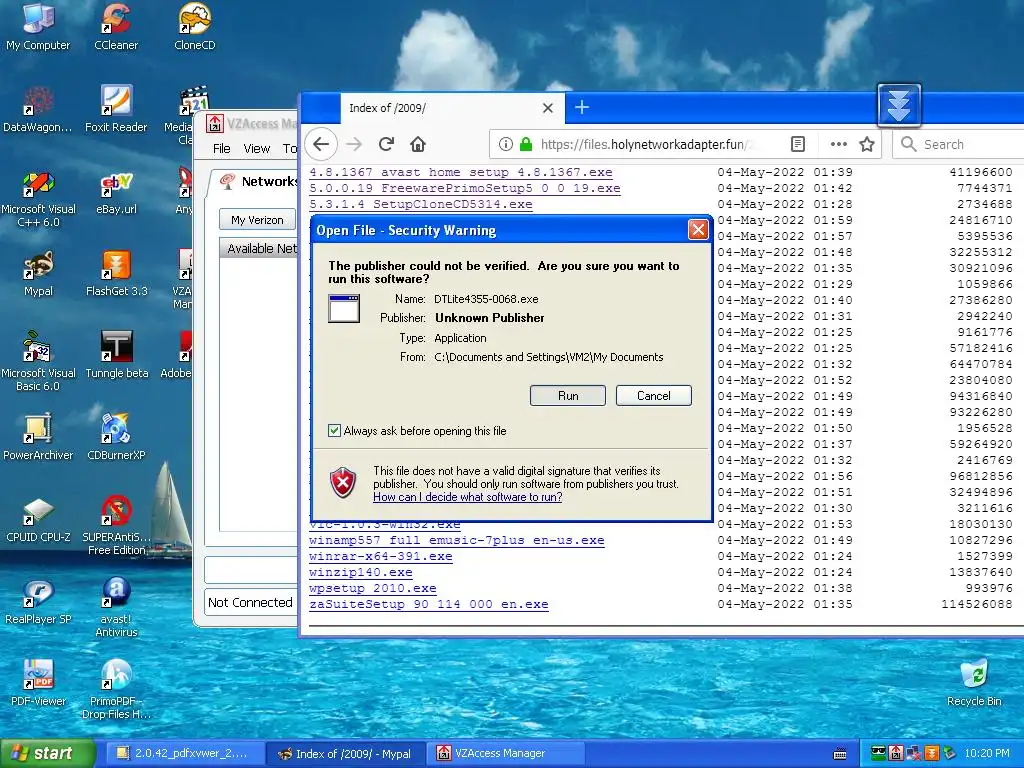Open My Computer desktop icon

(x=38, y=26)
